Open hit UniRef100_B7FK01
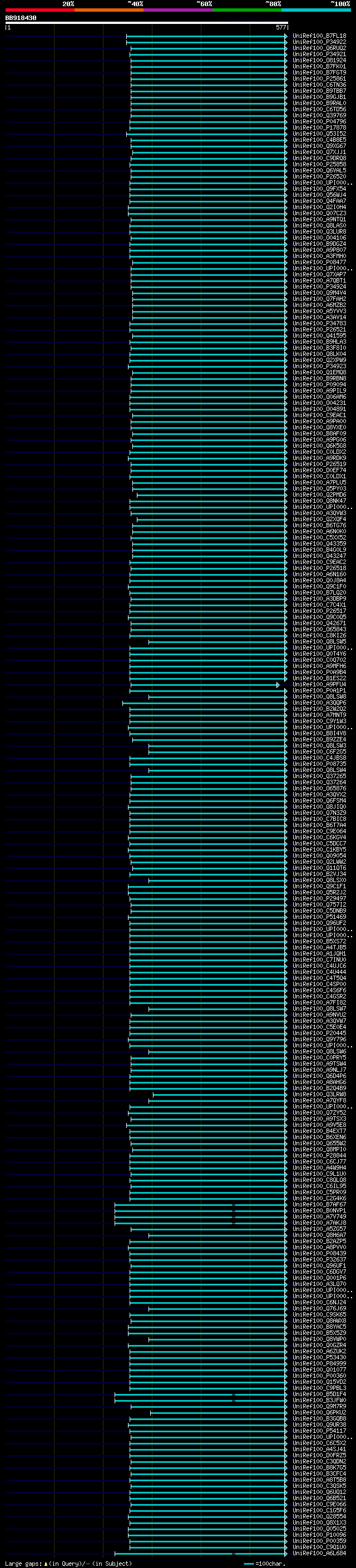Viewport: 356px width, 1568px height. 319,66
